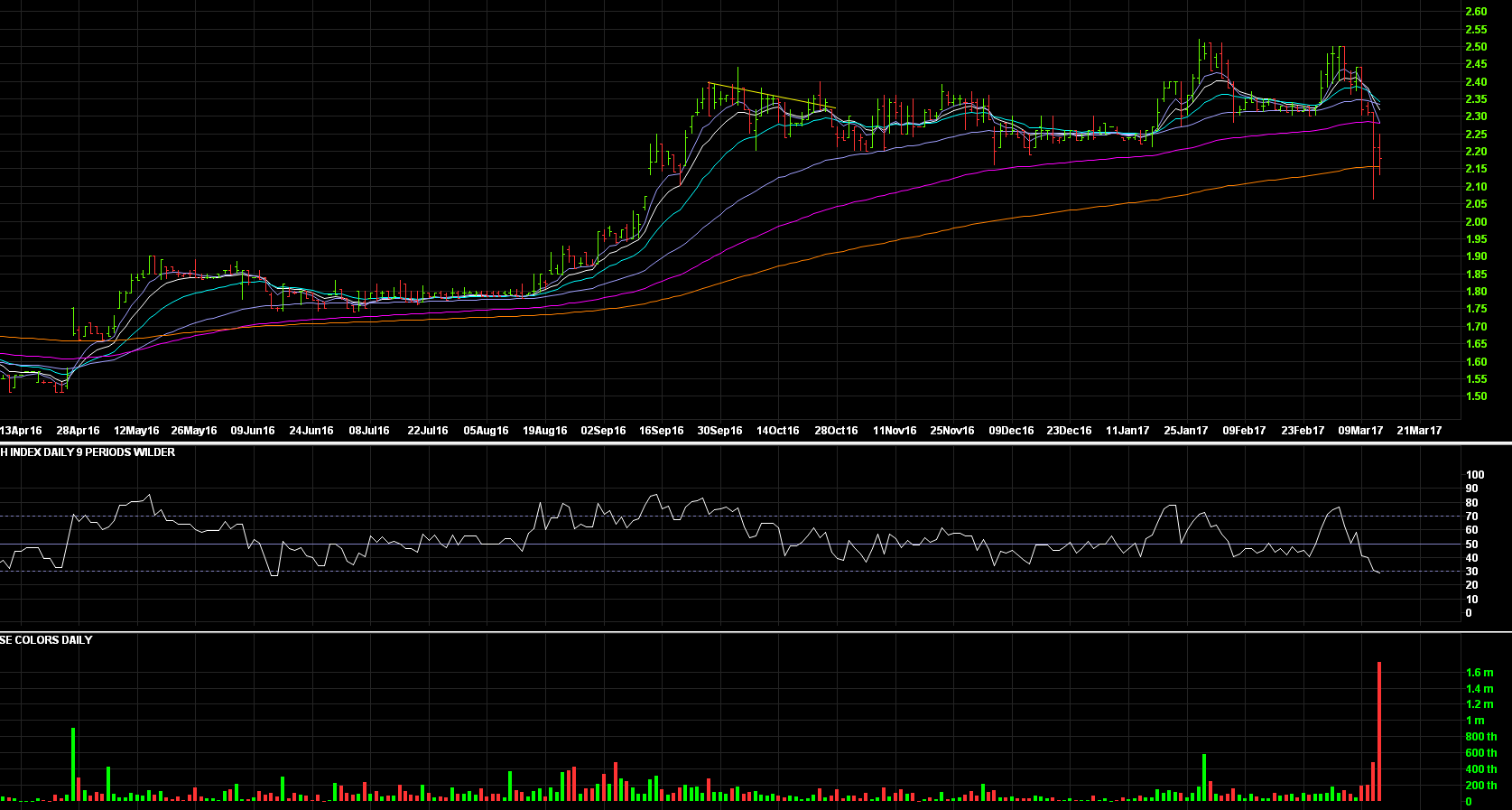The width and height of the screenshot is (1512, 810).
Task: Select the '24Jun16' time axis label
Action: click(x=311, y=431)
